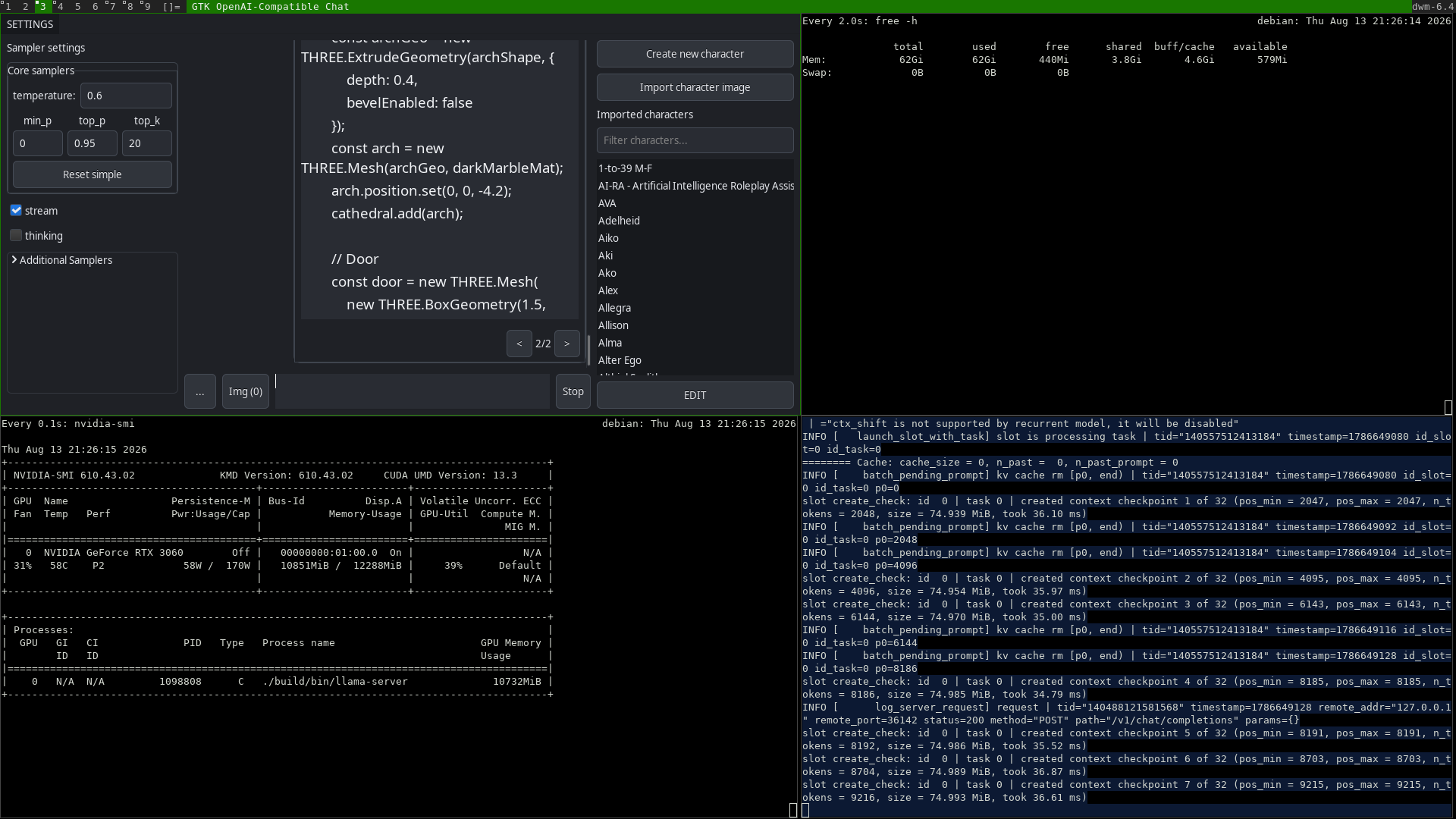Screen dimensions: 1456x819
Task: Open the SETTINGS tab header
Action: [x=30, y=24]
